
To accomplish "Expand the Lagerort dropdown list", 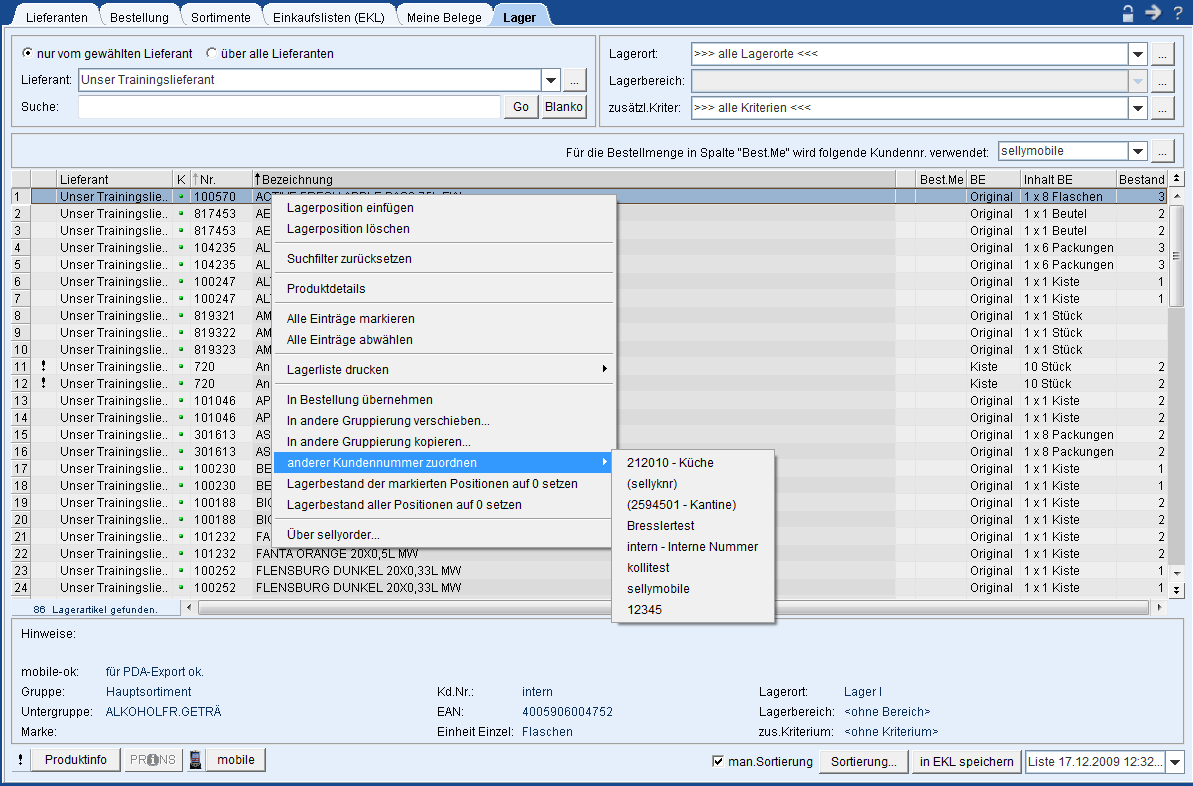I will [1137, 54].
